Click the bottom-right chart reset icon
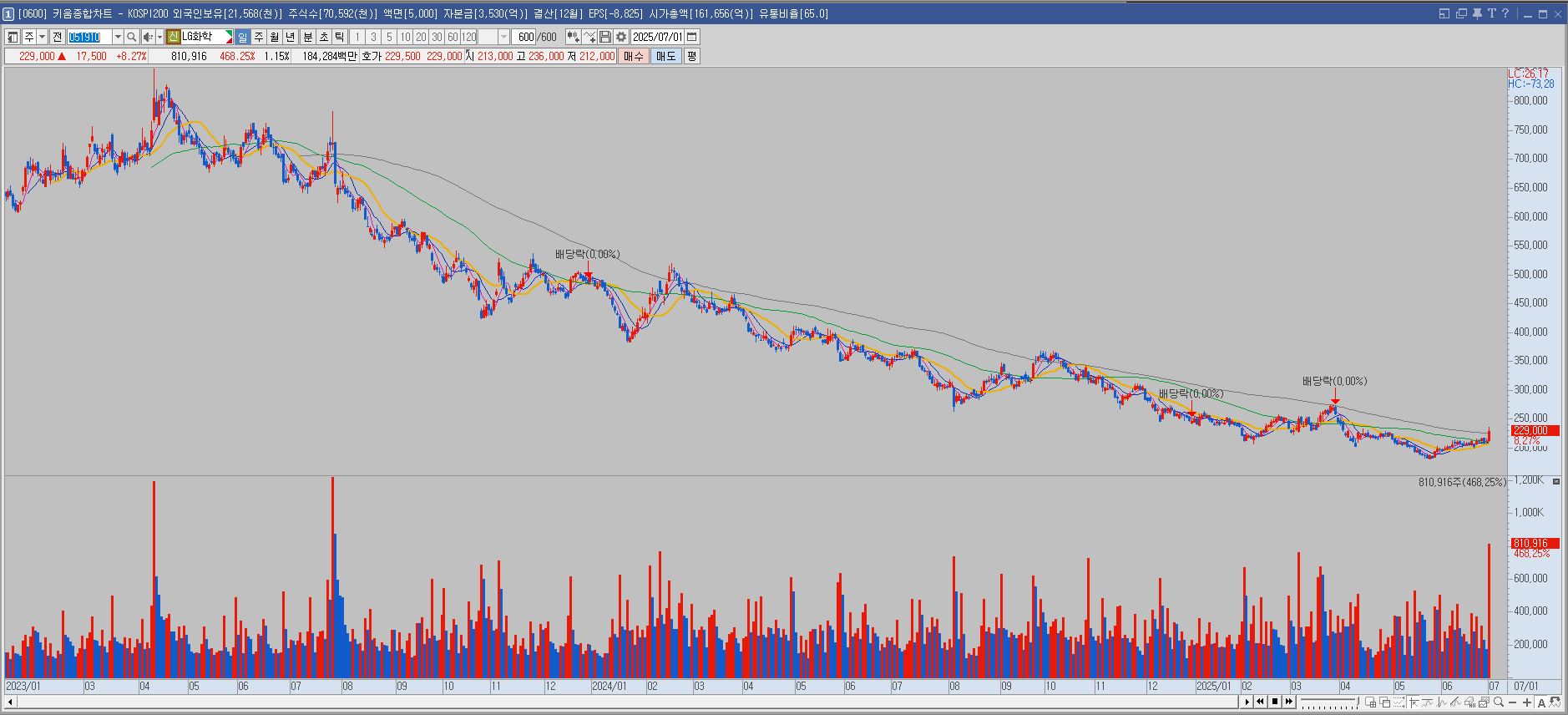 tap(1555, 702)
